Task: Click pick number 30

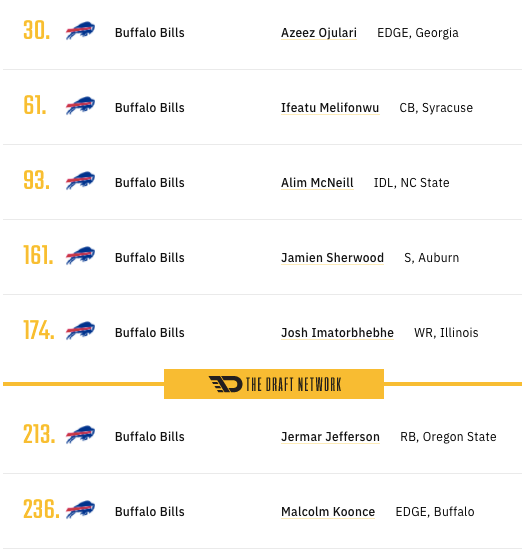Action: [37, 30]
